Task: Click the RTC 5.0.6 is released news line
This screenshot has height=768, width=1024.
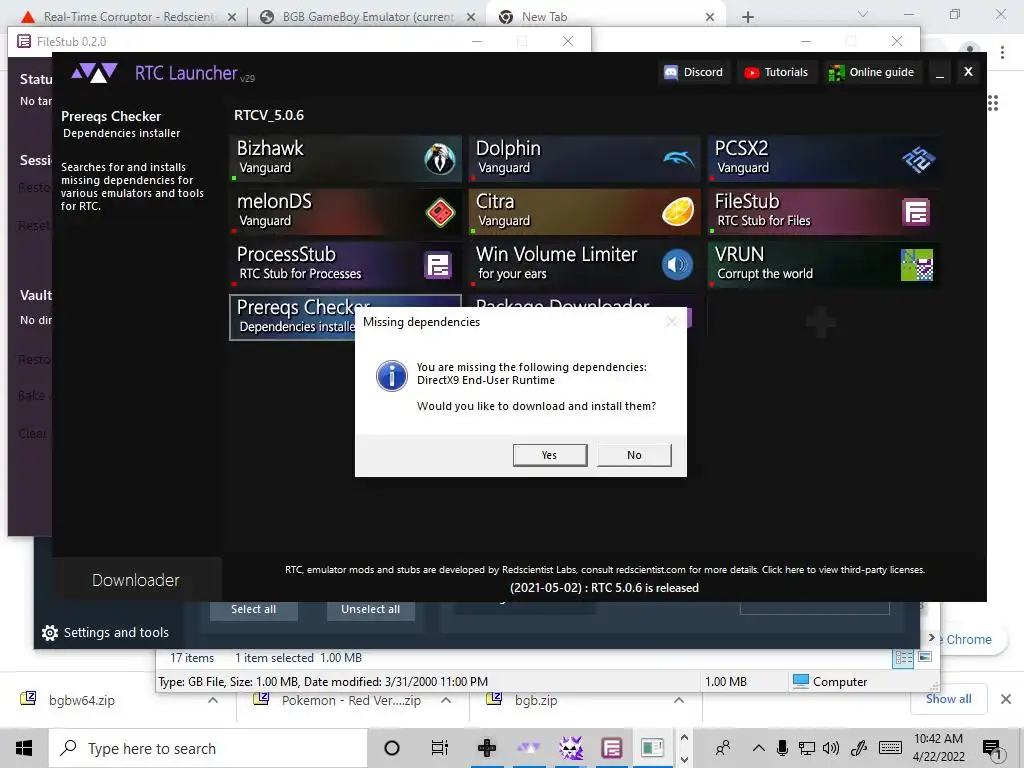Action: tap(604, 588)
